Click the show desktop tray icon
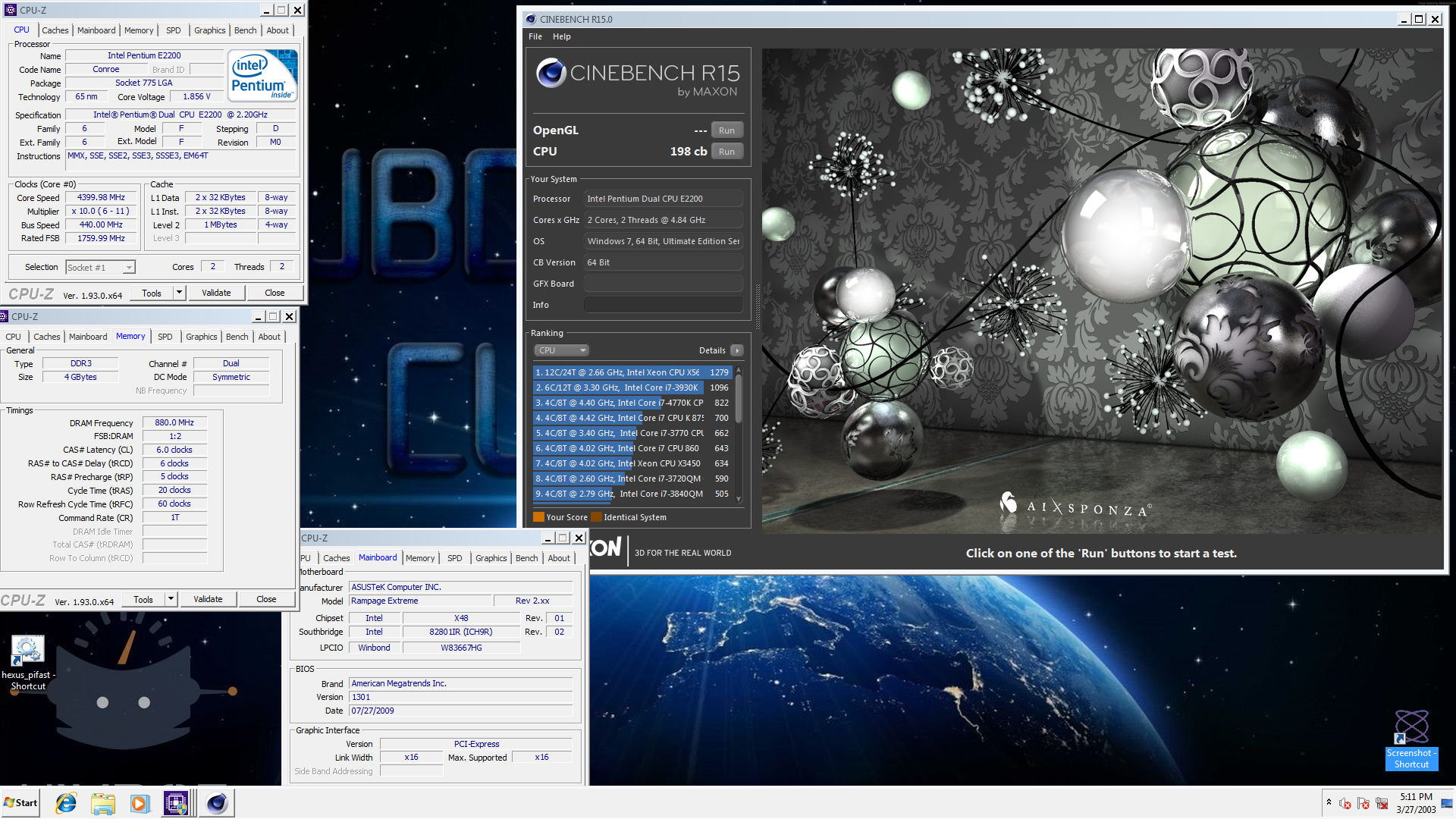1456x819 pixels. 1447,803
